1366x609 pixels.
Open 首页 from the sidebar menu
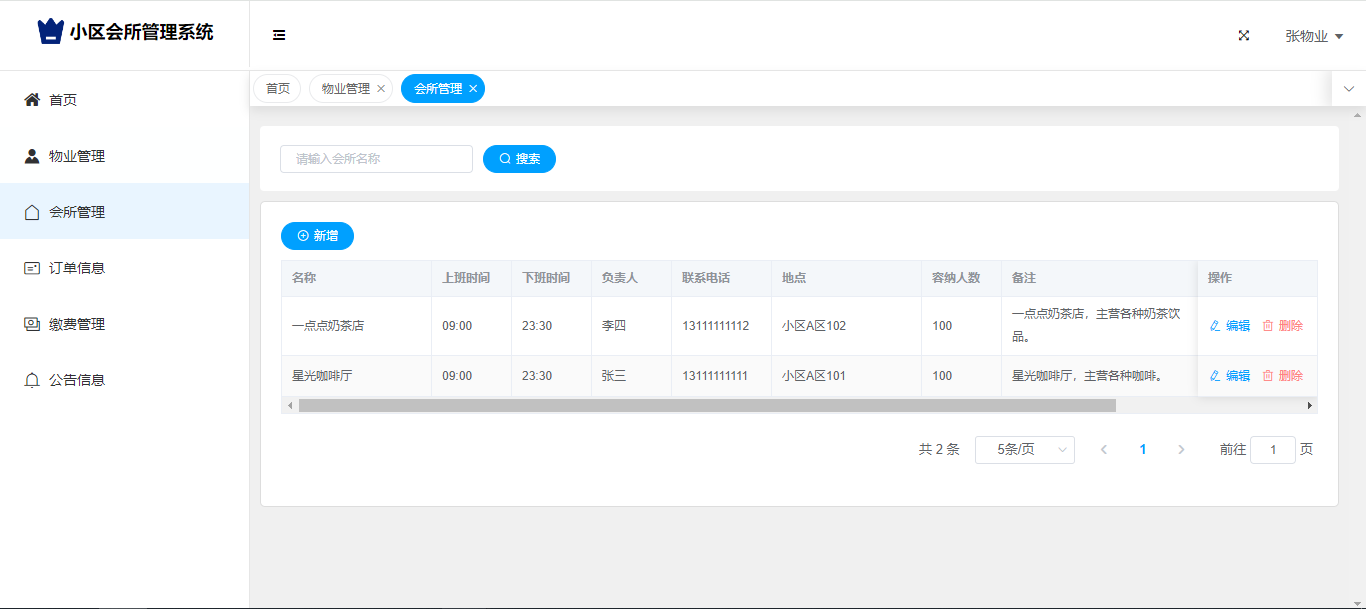point(63,100)
